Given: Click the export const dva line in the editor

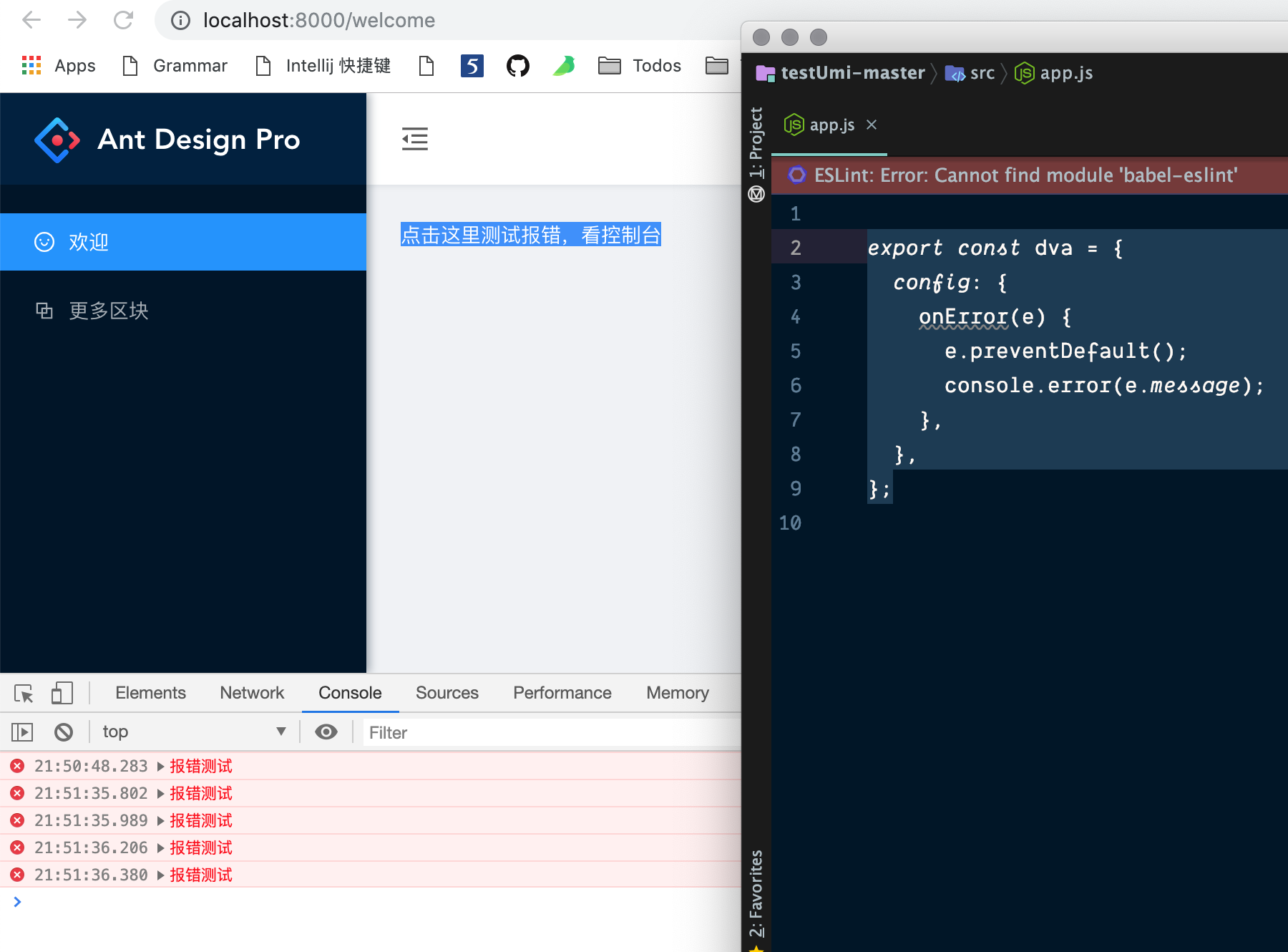Looking at the screenshot, I should [x=995, y=248].
